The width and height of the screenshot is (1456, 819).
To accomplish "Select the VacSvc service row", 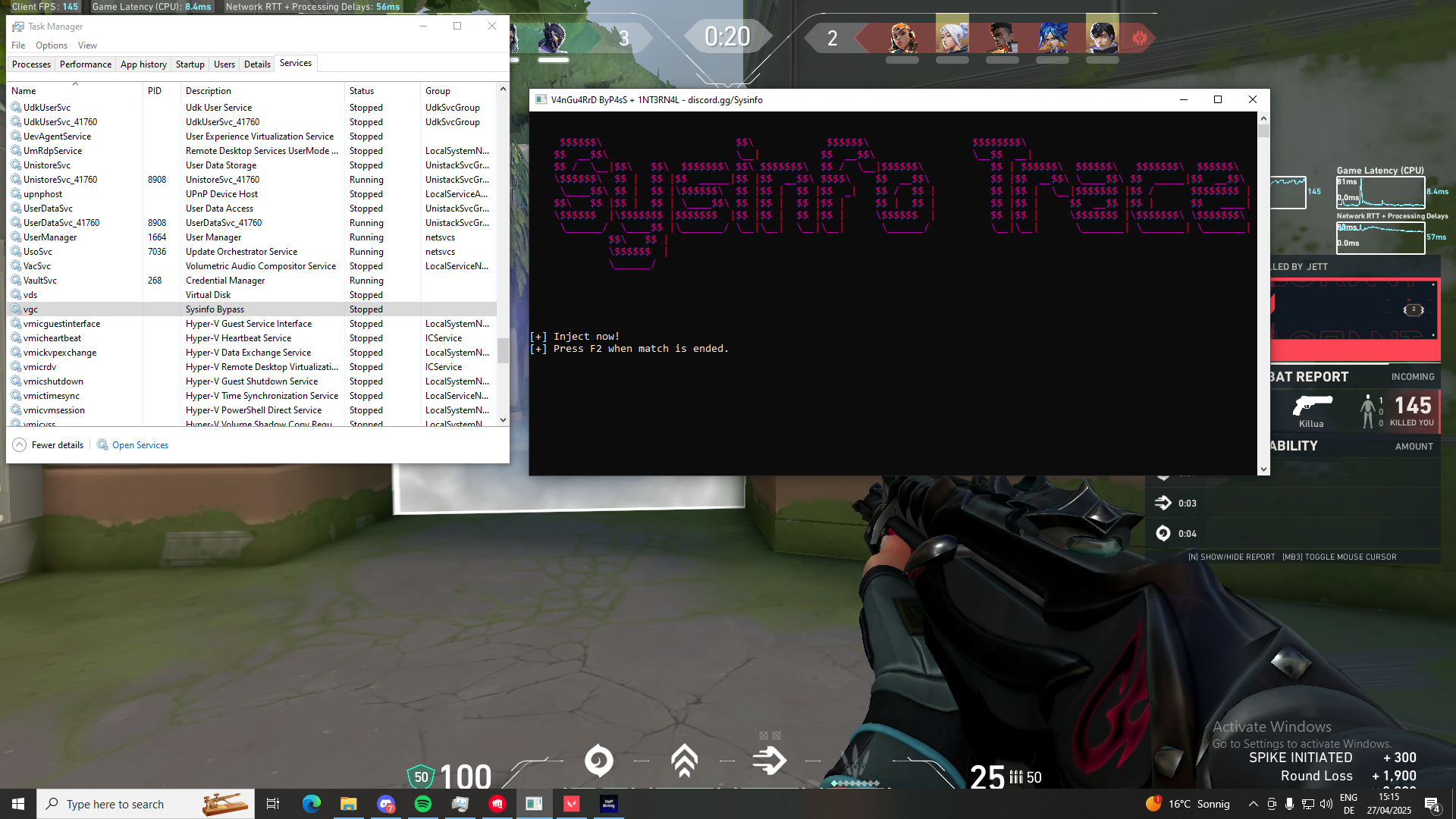I will [x=252, y=266].
